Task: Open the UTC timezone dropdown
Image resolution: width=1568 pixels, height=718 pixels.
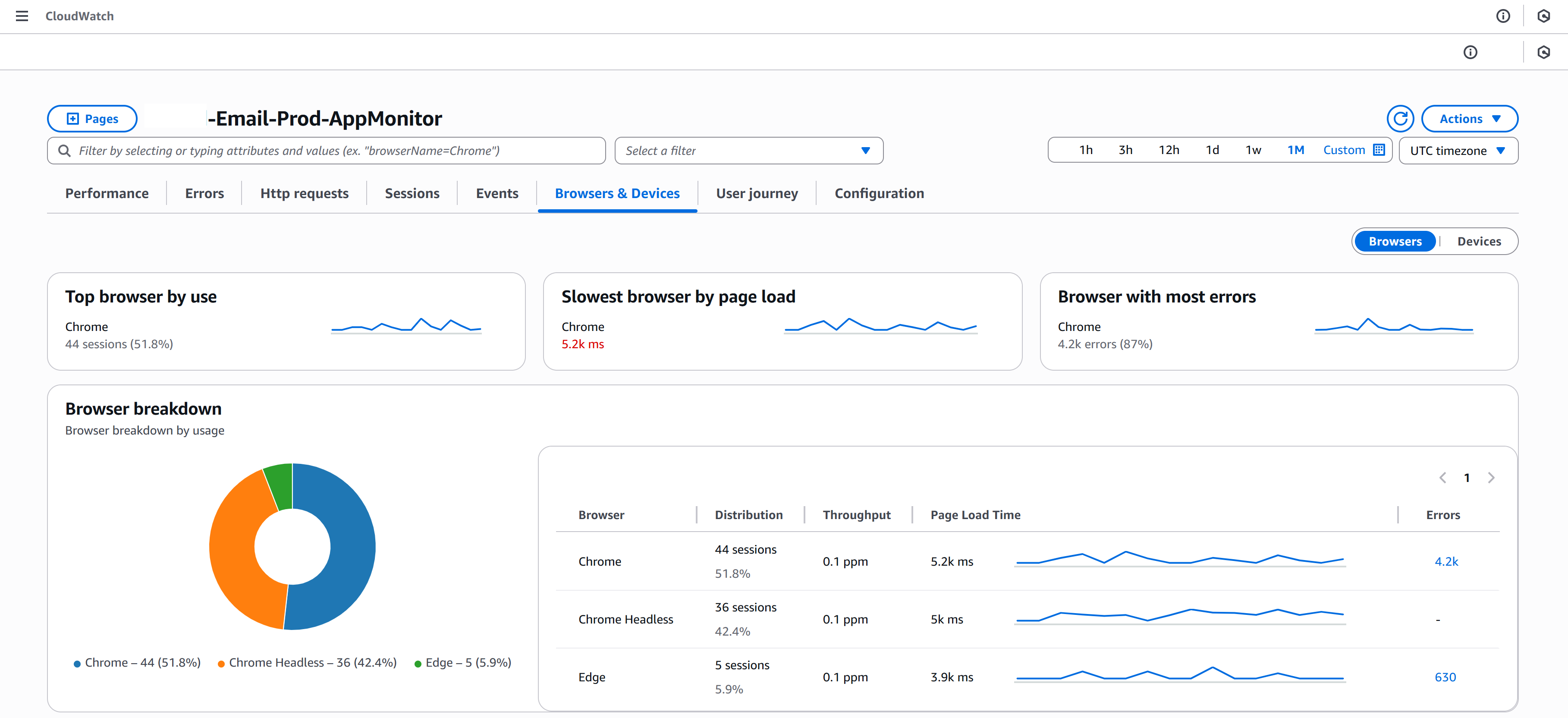Action: point(1458,151)
